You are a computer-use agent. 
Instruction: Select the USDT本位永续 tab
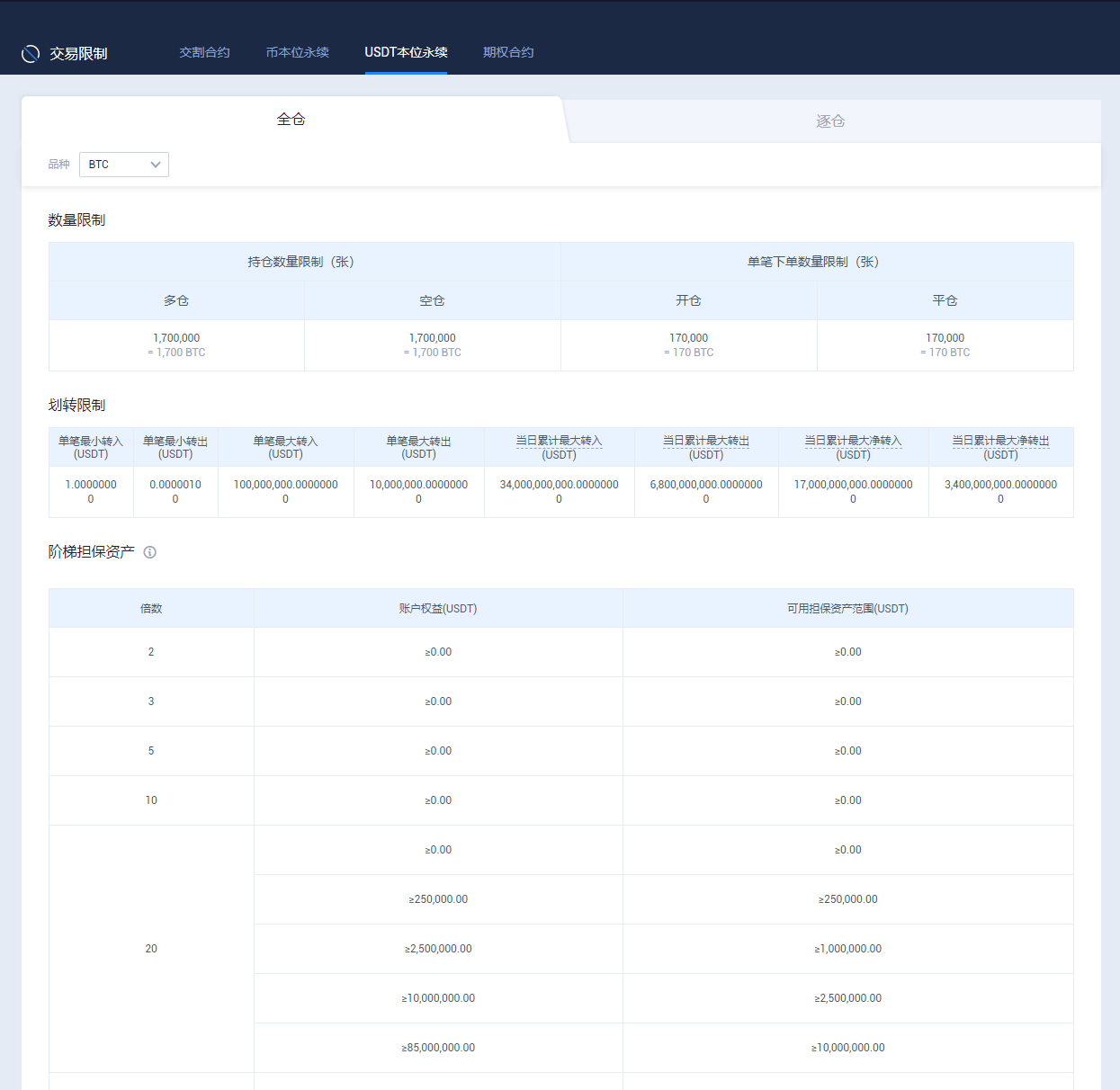point(406,52)
